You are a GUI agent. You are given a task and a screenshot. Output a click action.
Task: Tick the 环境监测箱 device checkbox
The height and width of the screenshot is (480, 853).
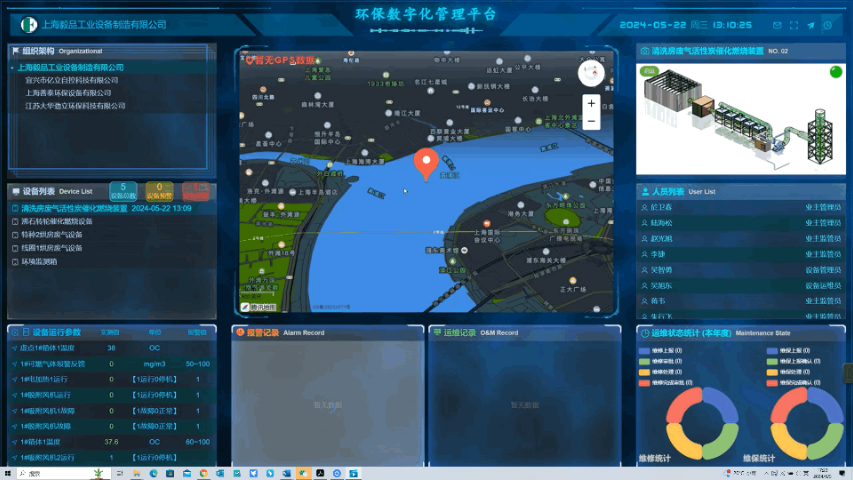click(15, 261)
